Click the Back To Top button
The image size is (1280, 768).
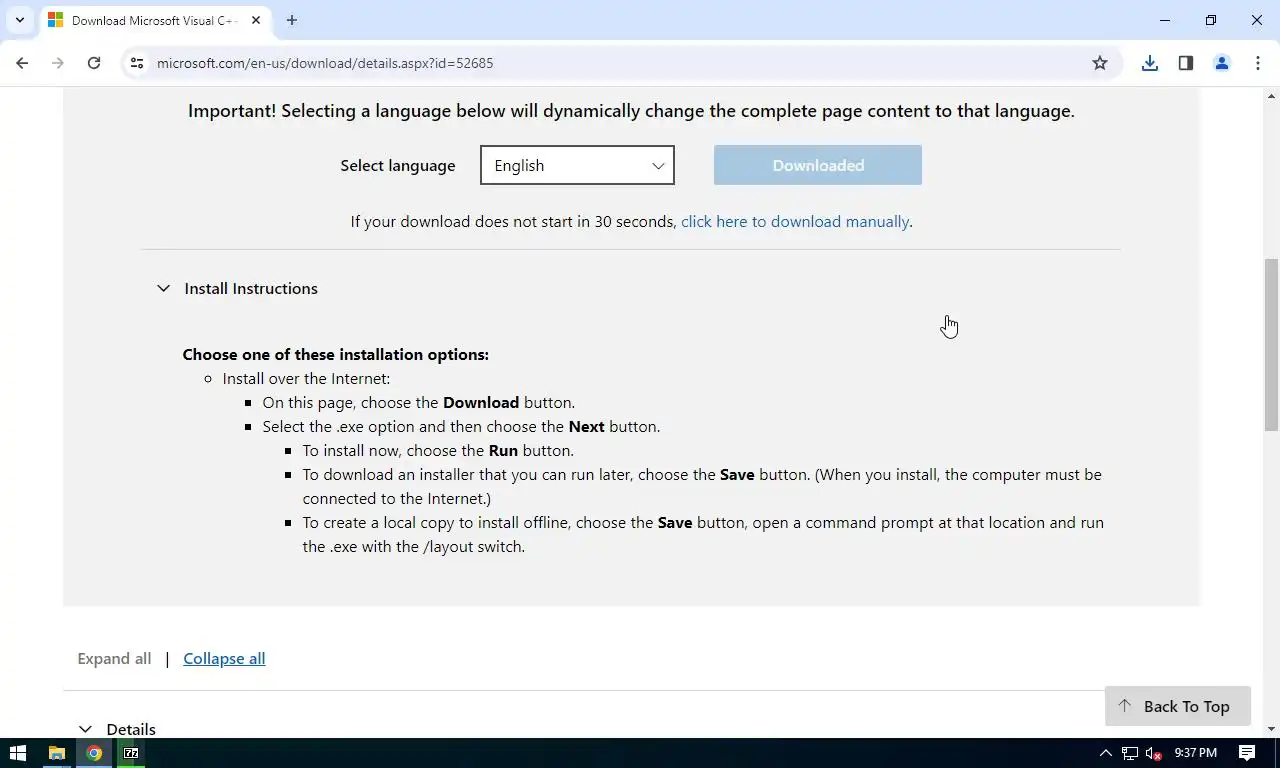1178,706
